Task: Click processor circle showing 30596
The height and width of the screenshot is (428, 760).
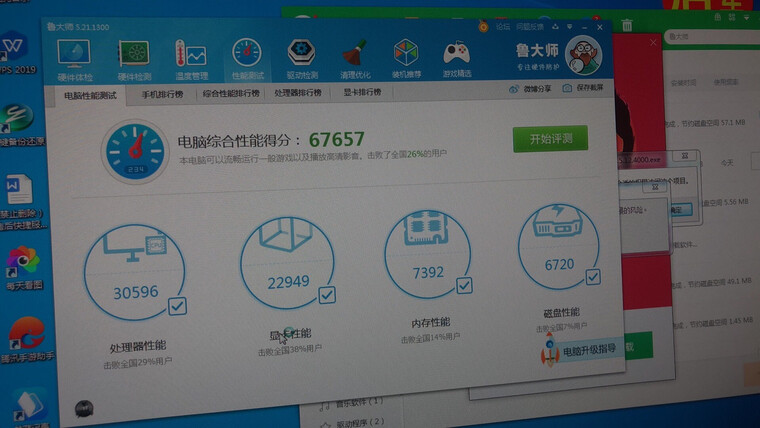Action: [x=135, y=273]
